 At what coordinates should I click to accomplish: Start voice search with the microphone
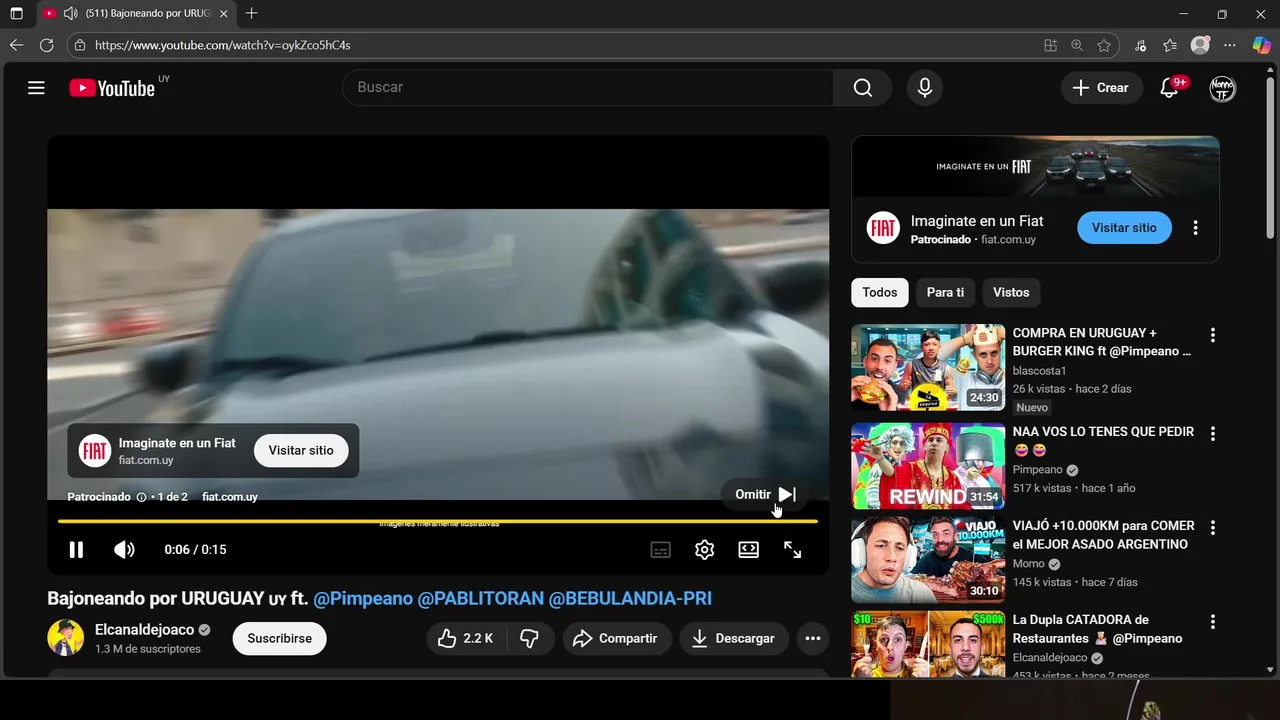925,88
